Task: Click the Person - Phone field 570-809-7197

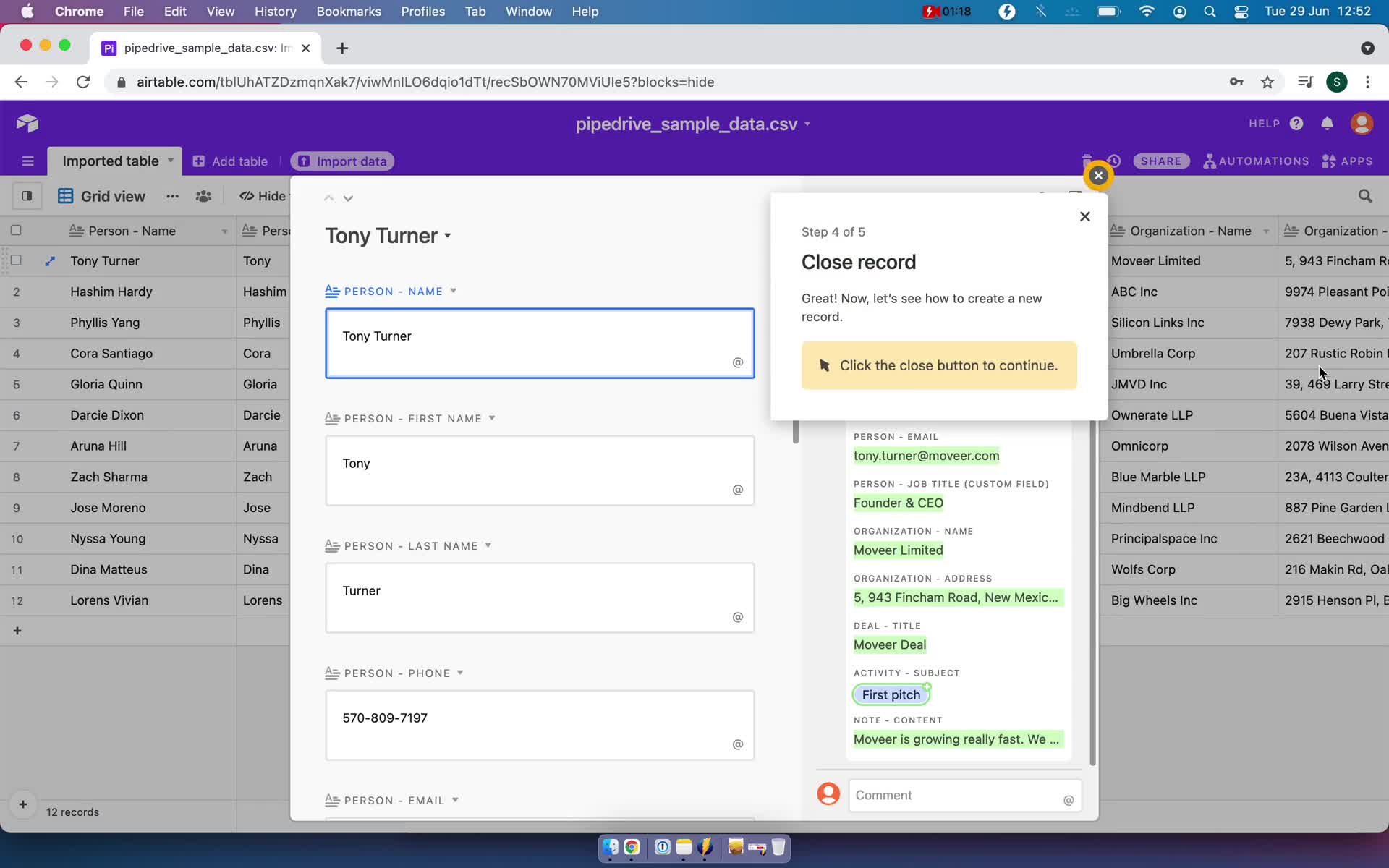Action: point(540,725)
